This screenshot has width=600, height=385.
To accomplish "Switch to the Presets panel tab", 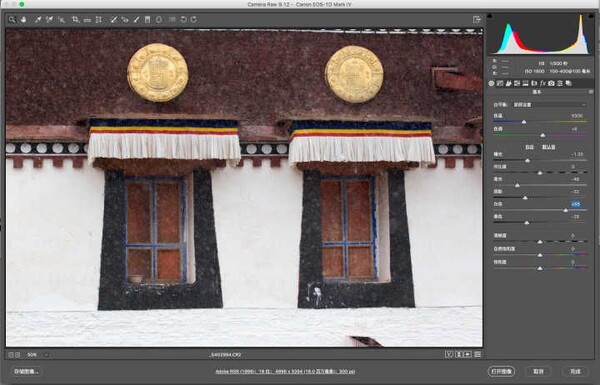I will 560,83.
